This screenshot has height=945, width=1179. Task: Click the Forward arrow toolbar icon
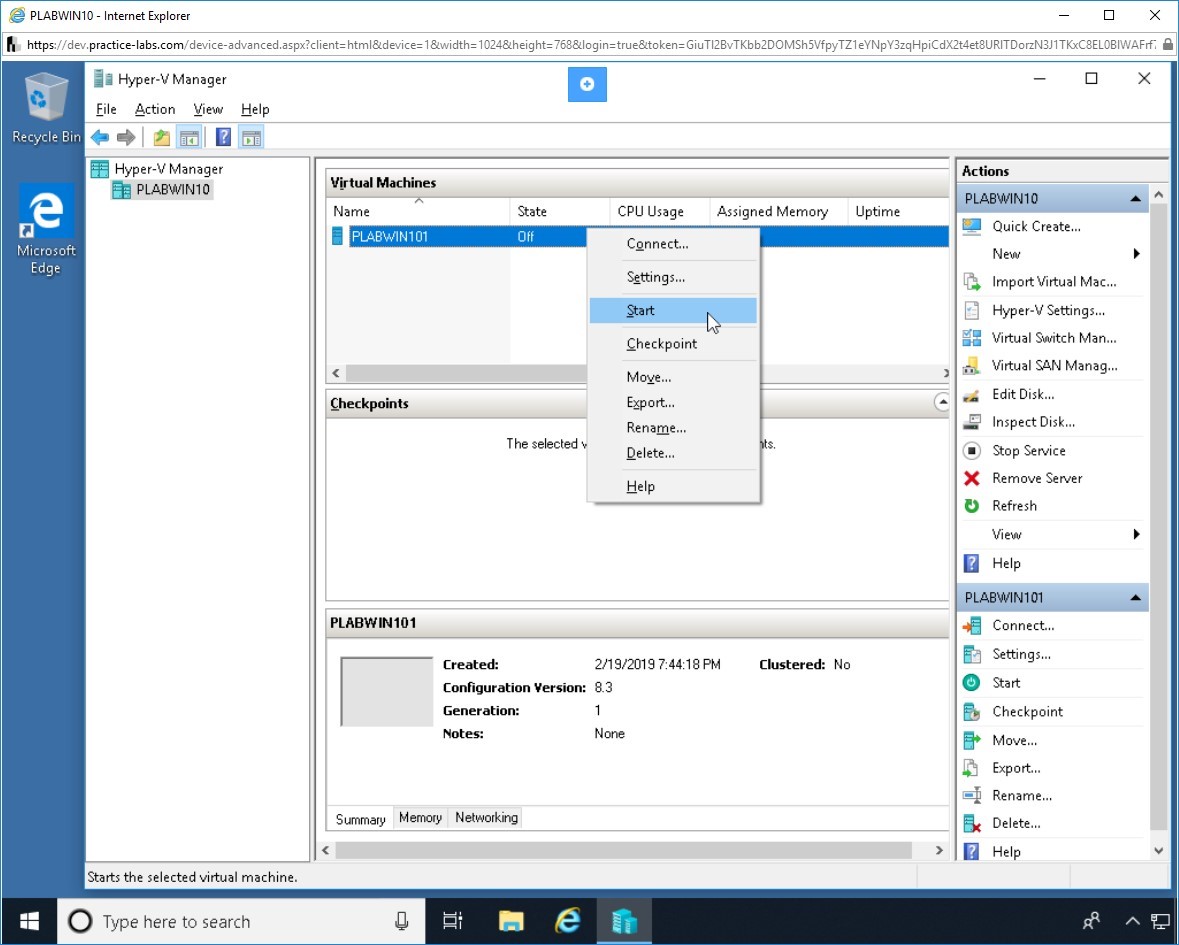click(126, 138)
